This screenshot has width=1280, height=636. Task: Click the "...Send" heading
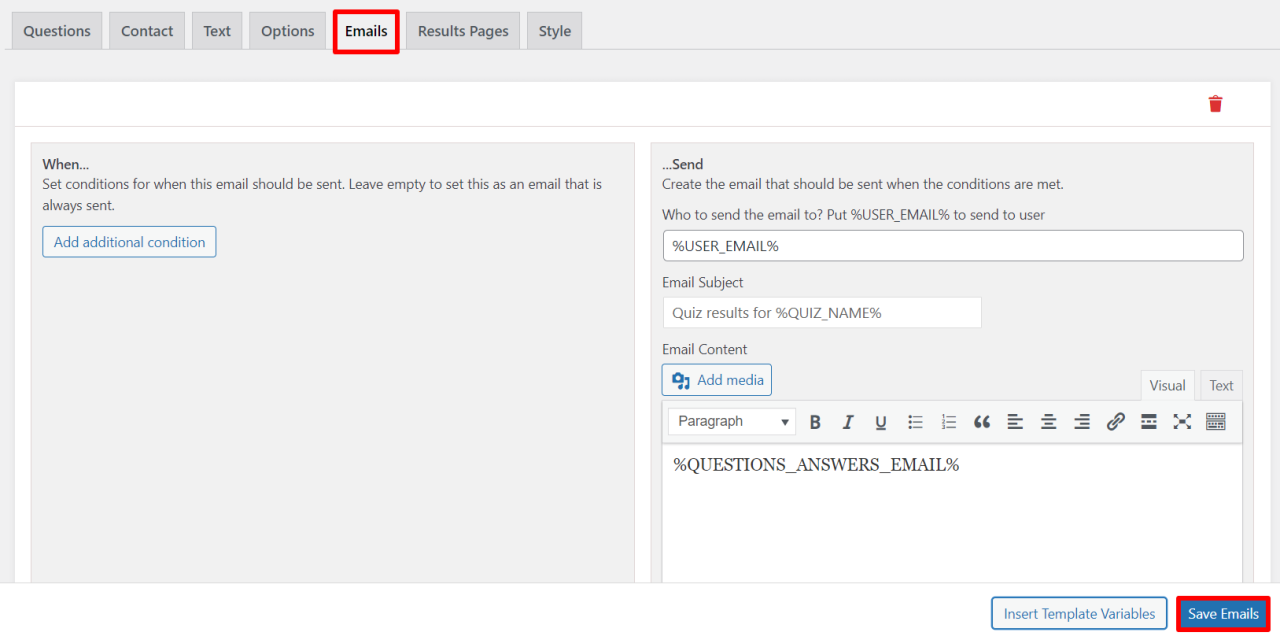(x=683, y=164)
